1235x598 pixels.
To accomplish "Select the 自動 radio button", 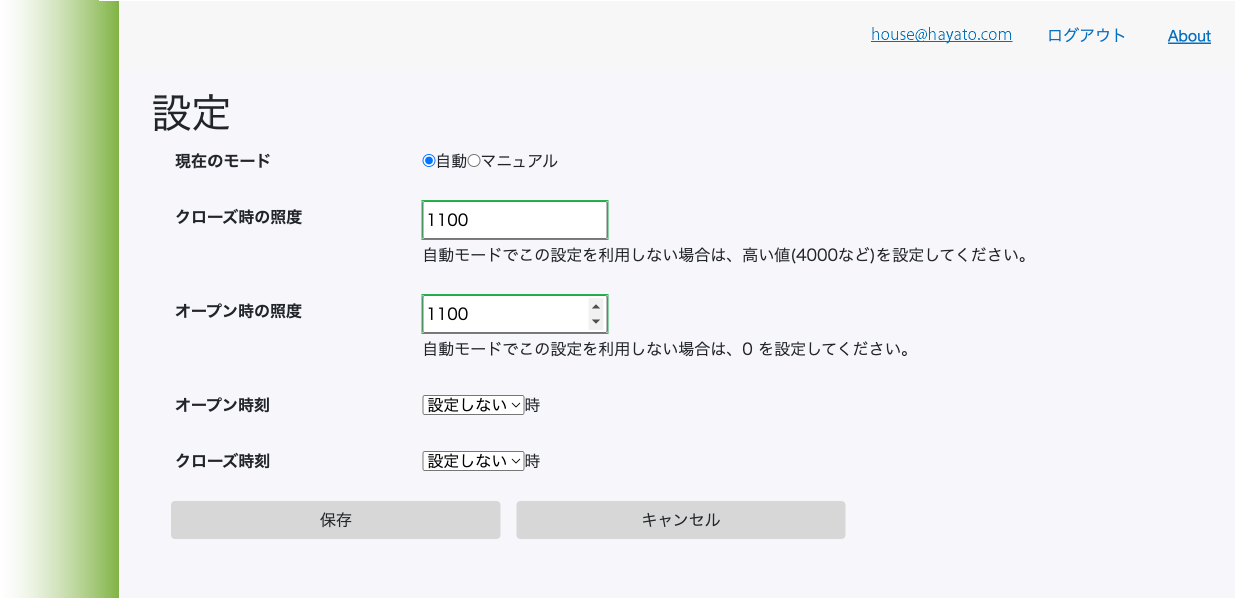I will 429,161.
